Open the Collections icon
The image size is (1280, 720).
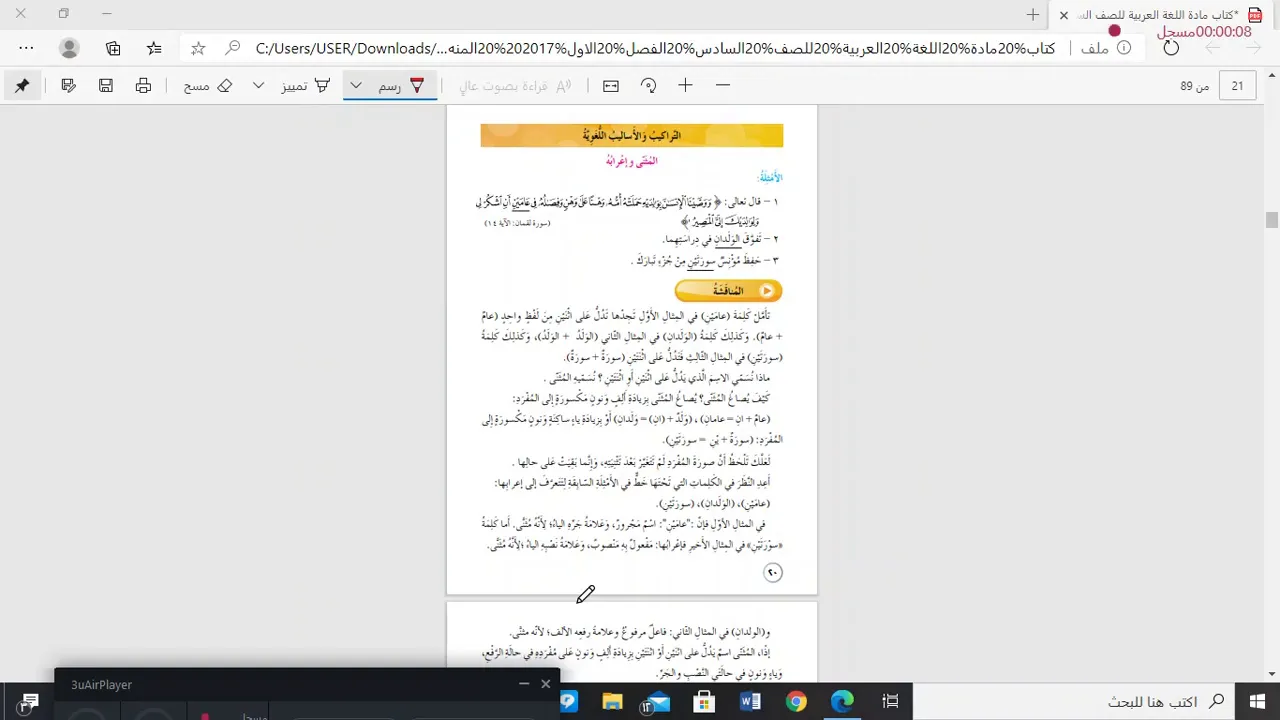(x=113, y=48)
